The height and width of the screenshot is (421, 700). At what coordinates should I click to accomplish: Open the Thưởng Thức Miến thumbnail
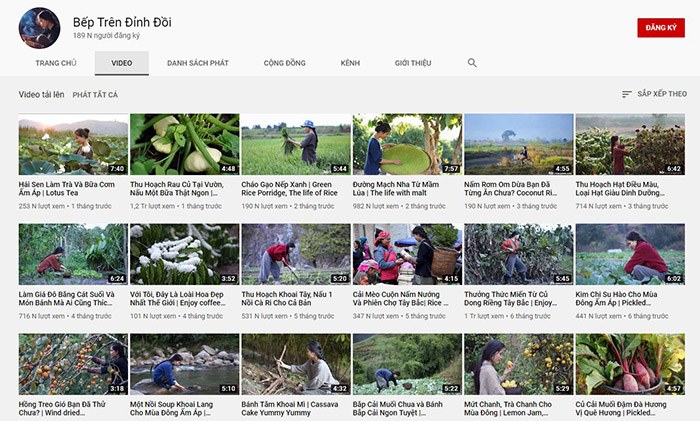coord(519,254)
